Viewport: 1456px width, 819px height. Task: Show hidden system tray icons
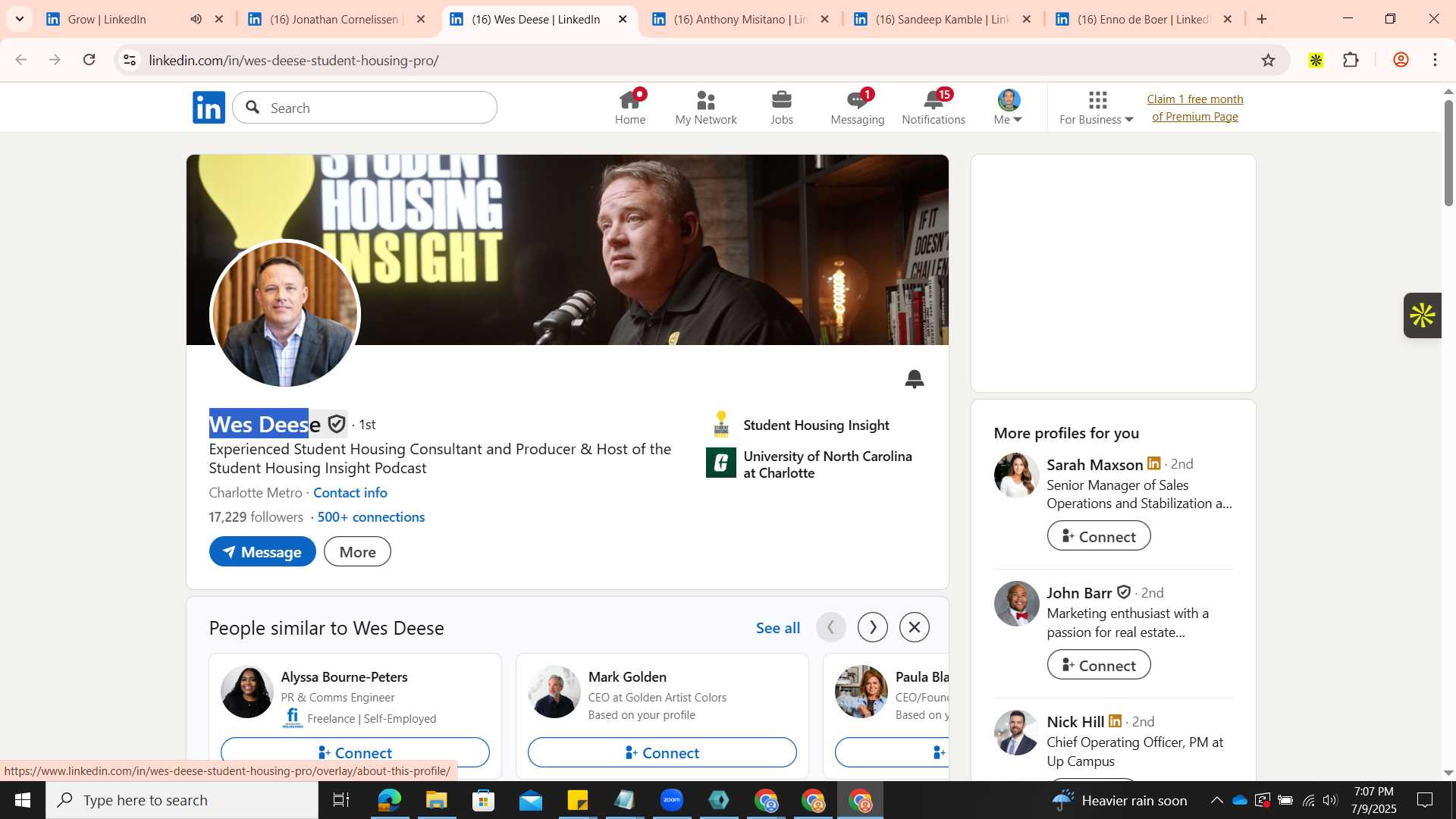pos(1216,800)
